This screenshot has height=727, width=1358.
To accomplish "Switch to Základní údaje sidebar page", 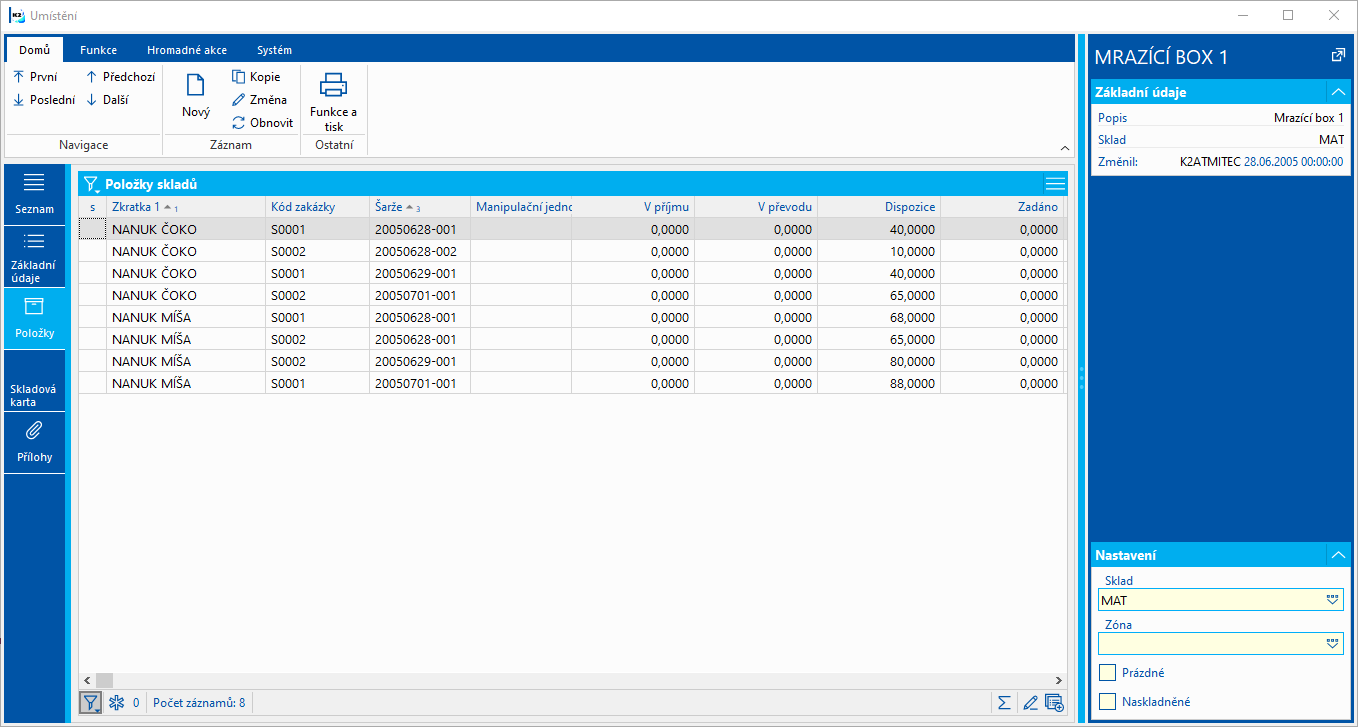I will point(35,255).
